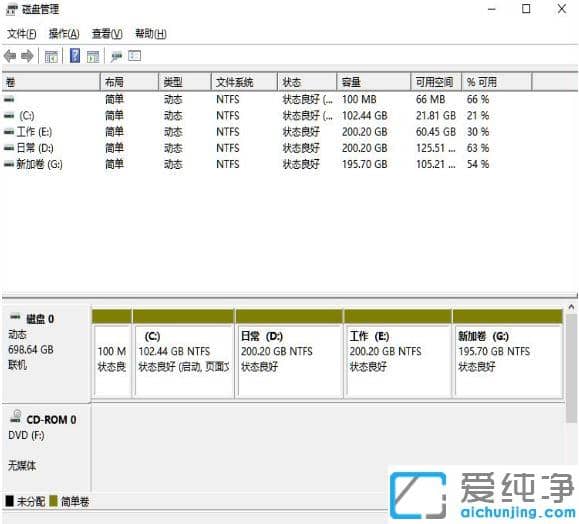
Task: Click the 日常 (D:) volume drive icon
Action: click(x=9, y=148)
